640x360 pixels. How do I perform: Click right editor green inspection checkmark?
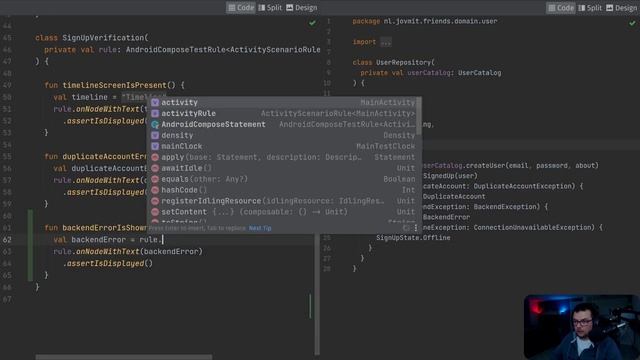[x=632, y=23]
